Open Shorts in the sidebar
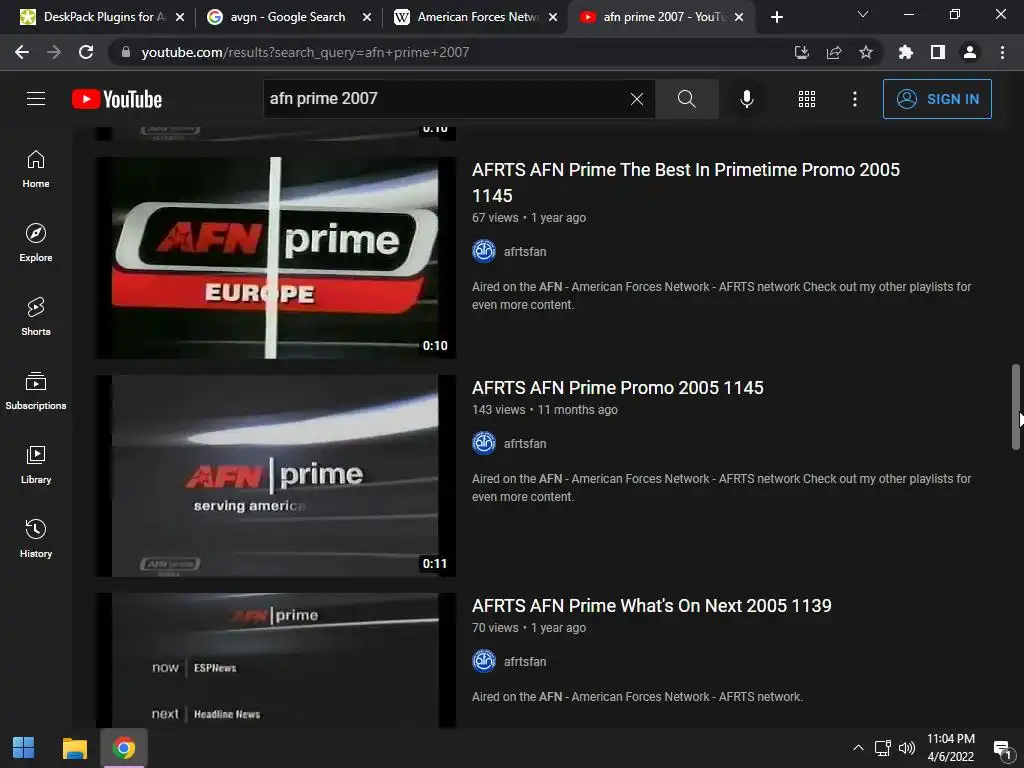The height and width of the screenshot is (768, 1024). (x=36, y=317)
